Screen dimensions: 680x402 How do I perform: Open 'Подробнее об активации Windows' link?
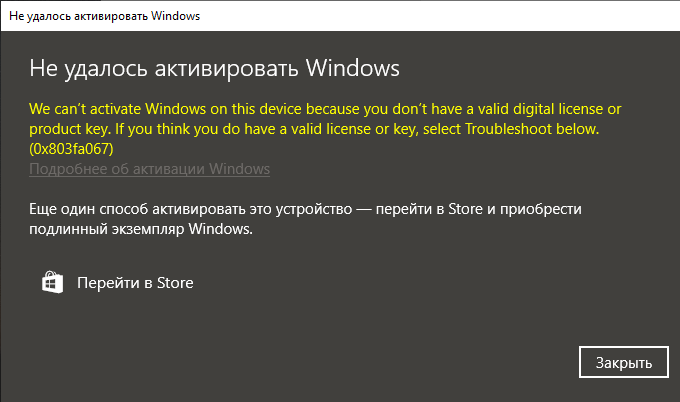pos(150,169)
